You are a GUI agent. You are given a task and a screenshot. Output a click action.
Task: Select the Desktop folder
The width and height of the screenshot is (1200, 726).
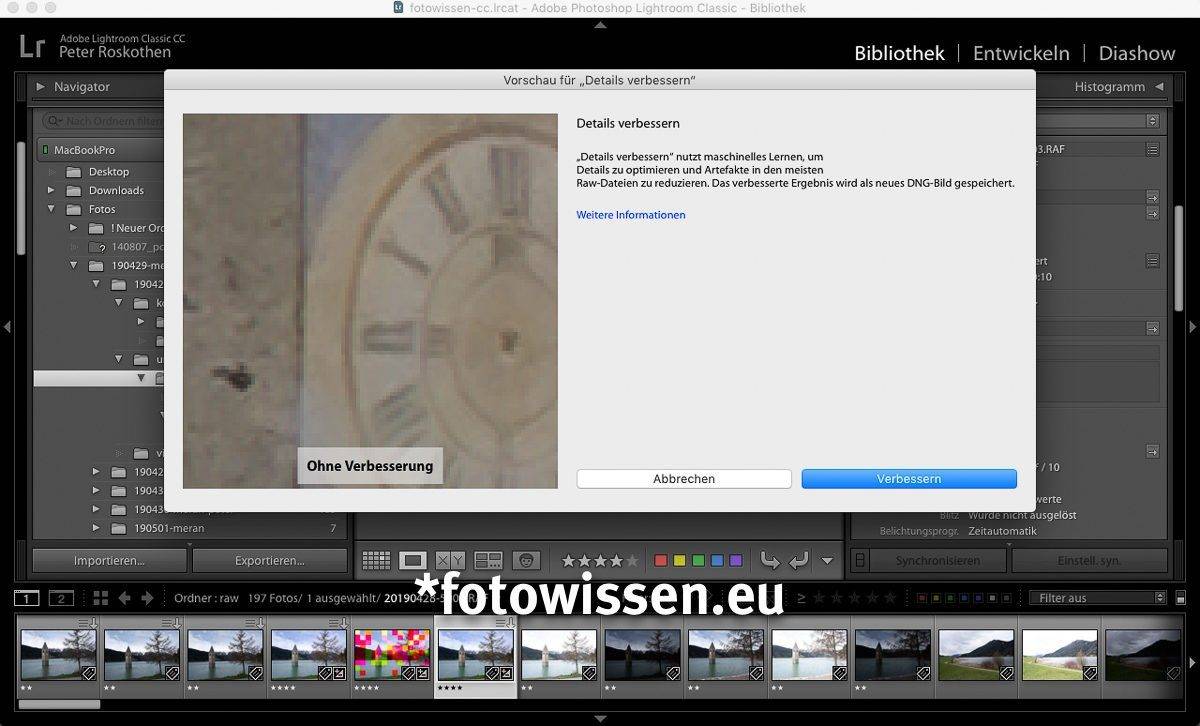tap(108, 172)
